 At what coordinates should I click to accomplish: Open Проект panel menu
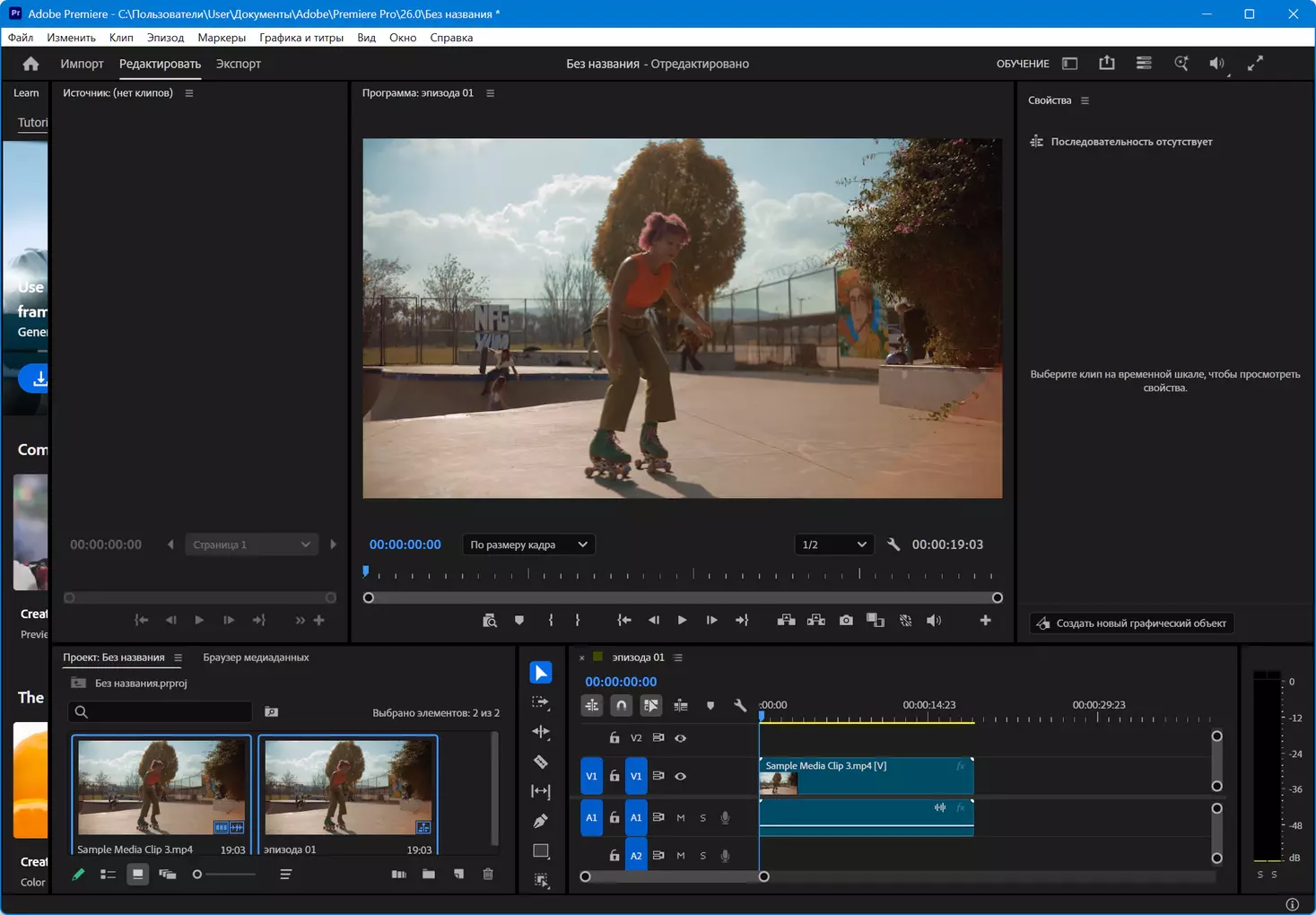(178, 658)
